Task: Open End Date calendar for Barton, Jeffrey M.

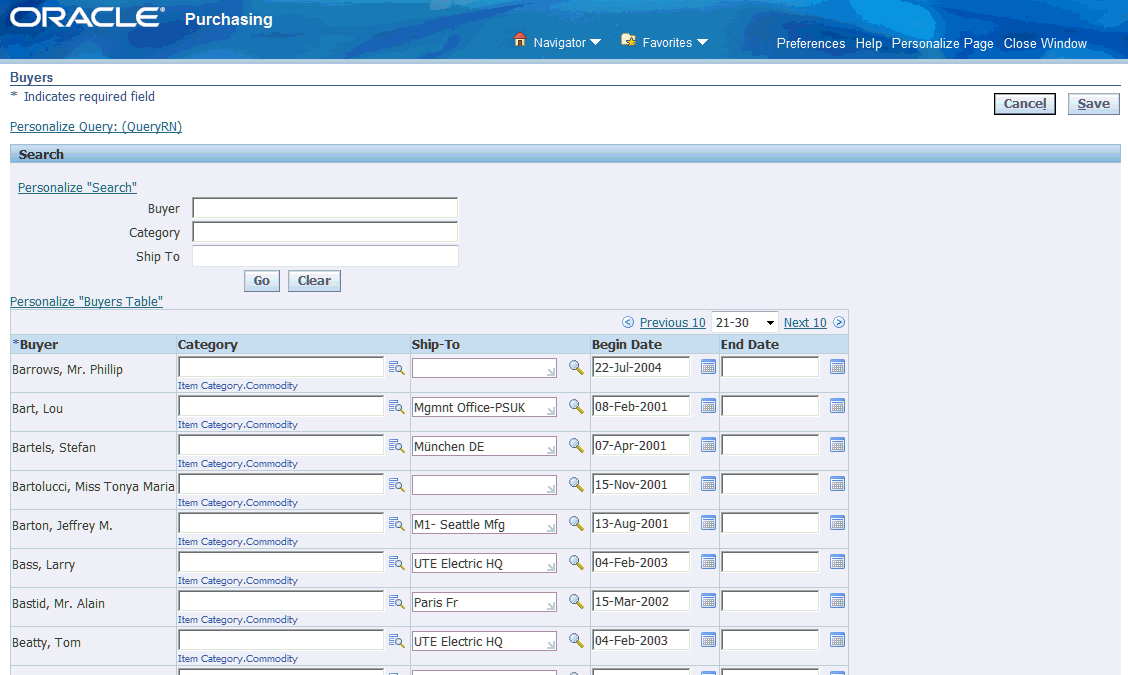Action: click(x=837, y=522)
